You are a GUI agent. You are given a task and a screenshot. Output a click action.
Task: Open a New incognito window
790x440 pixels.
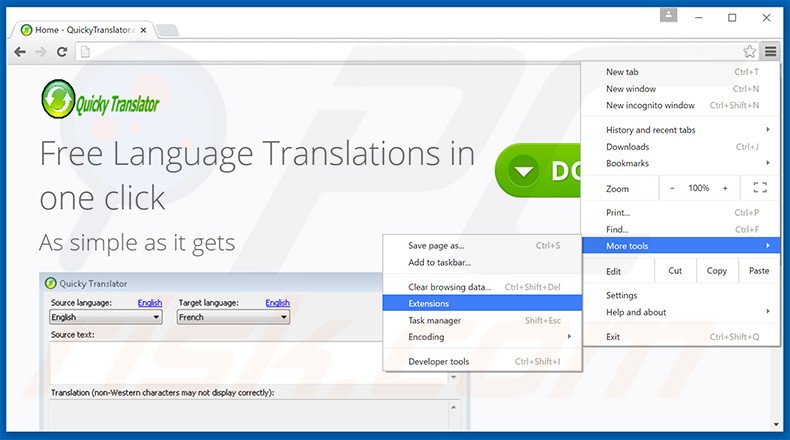point(681,105)
